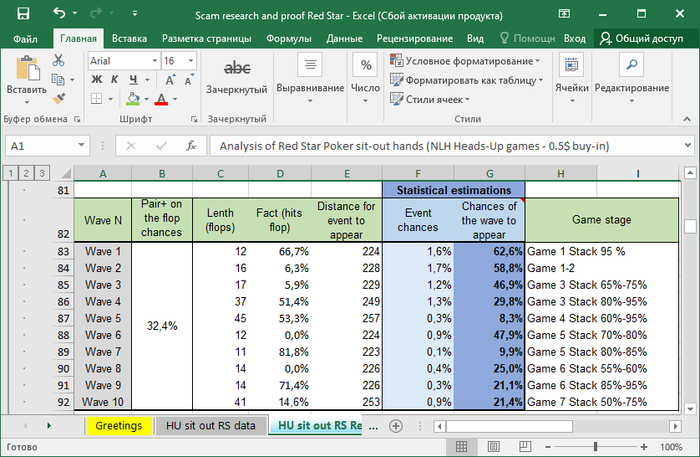Screen dimensions: 700x457
Task: Open the Данные tab
Action: (x=344, y=39)
